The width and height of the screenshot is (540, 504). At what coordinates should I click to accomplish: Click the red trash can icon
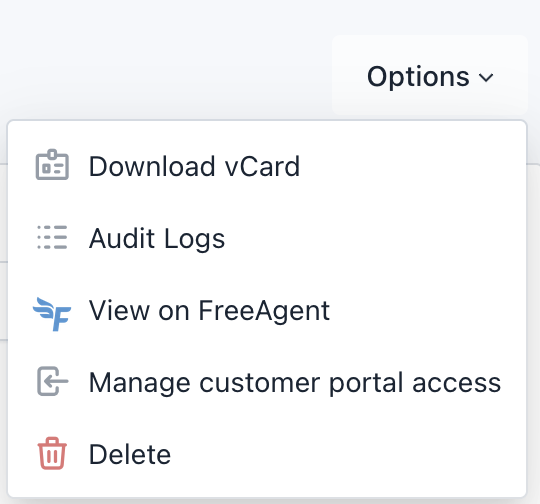pos(52,453)
